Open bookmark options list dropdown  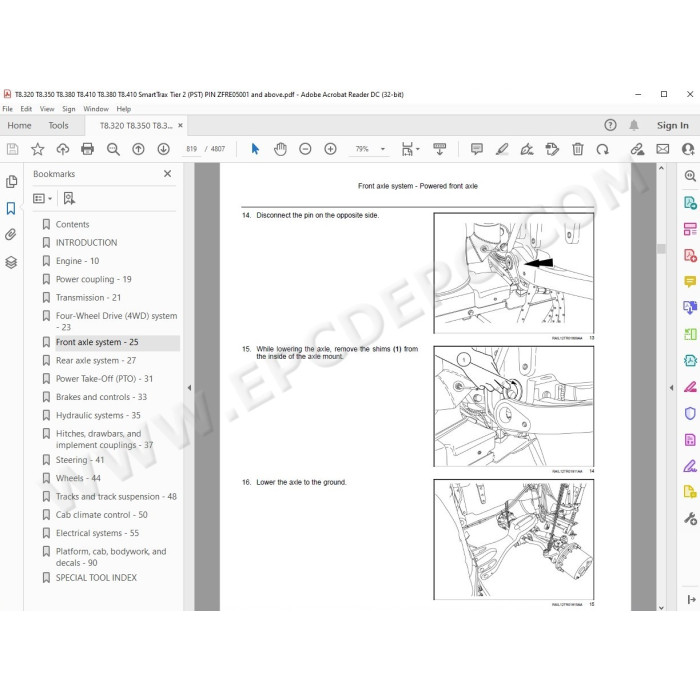coord(42,198)
